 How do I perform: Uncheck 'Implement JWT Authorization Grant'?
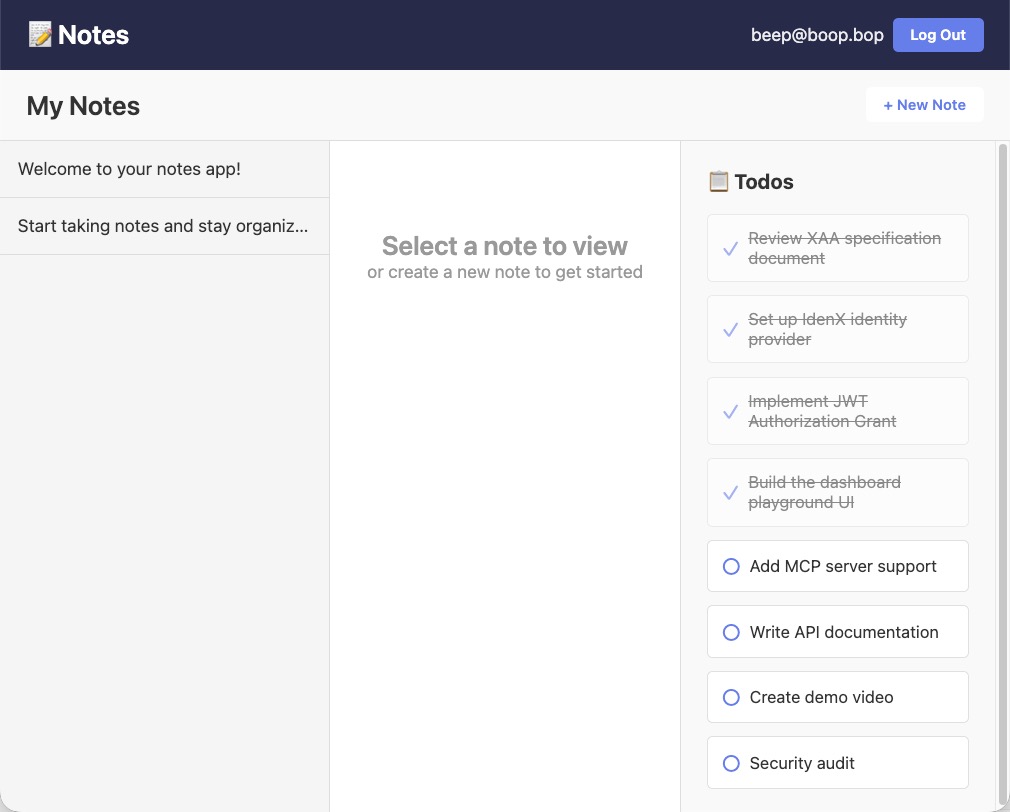tap(730, 410)
